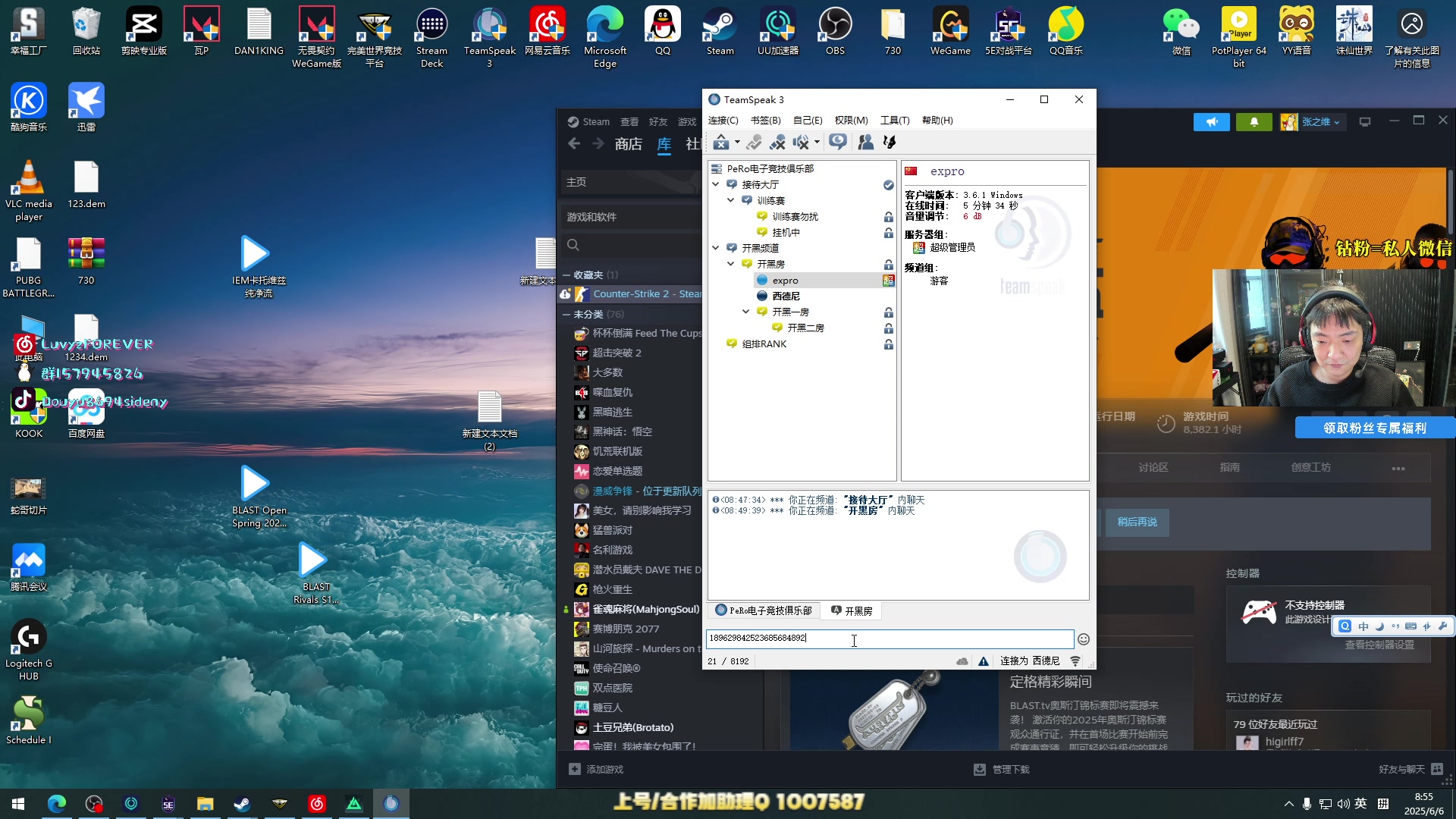
Task: Open OBS desktop shortcut
Action: tap(835, 32)
